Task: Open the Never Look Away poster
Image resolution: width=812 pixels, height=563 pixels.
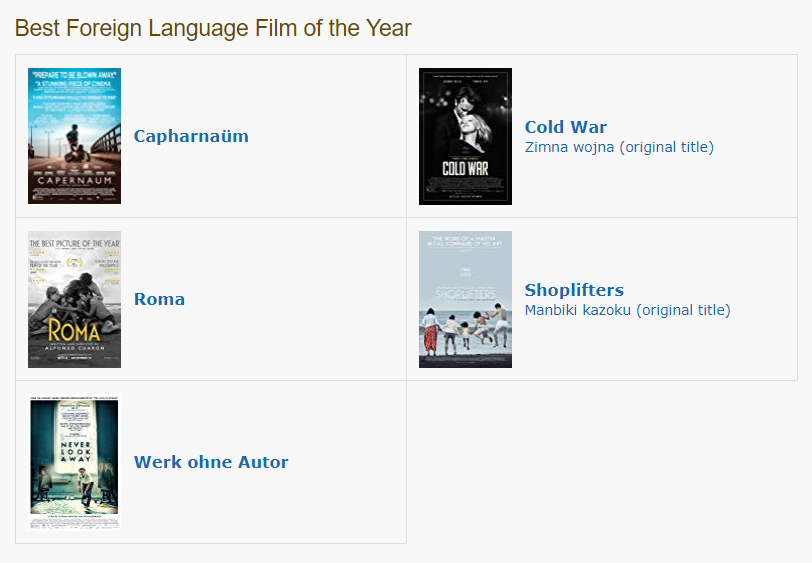Action: 74,463
